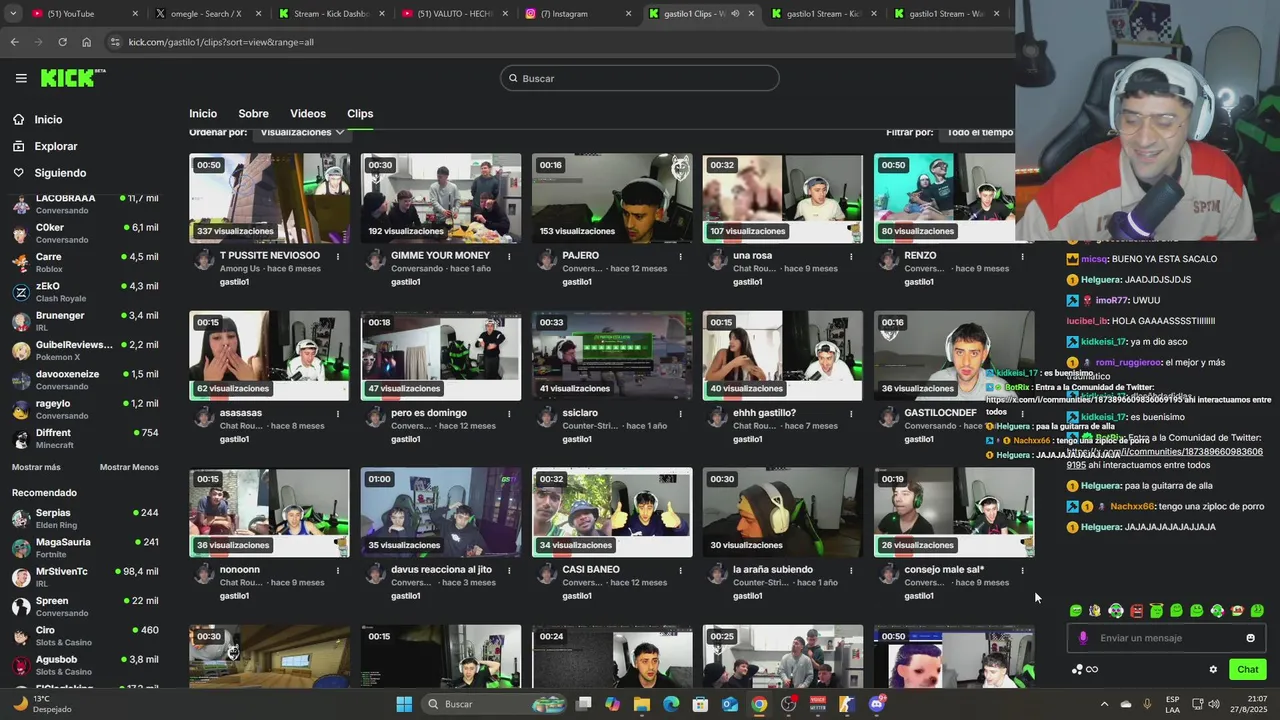Open options menu for consejo male sal clip
Image resolution: width=1280 pixels, height=720 pixels.
[1022, 570]
